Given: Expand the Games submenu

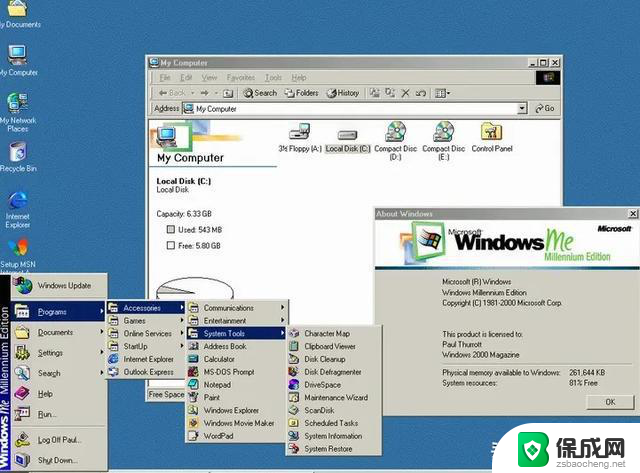Looking at the screenshot, I should point(146,321).
